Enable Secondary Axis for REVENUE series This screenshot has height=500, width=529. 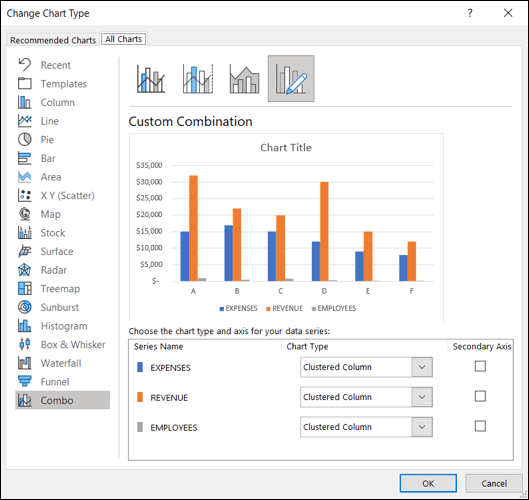tap(480, 396)
